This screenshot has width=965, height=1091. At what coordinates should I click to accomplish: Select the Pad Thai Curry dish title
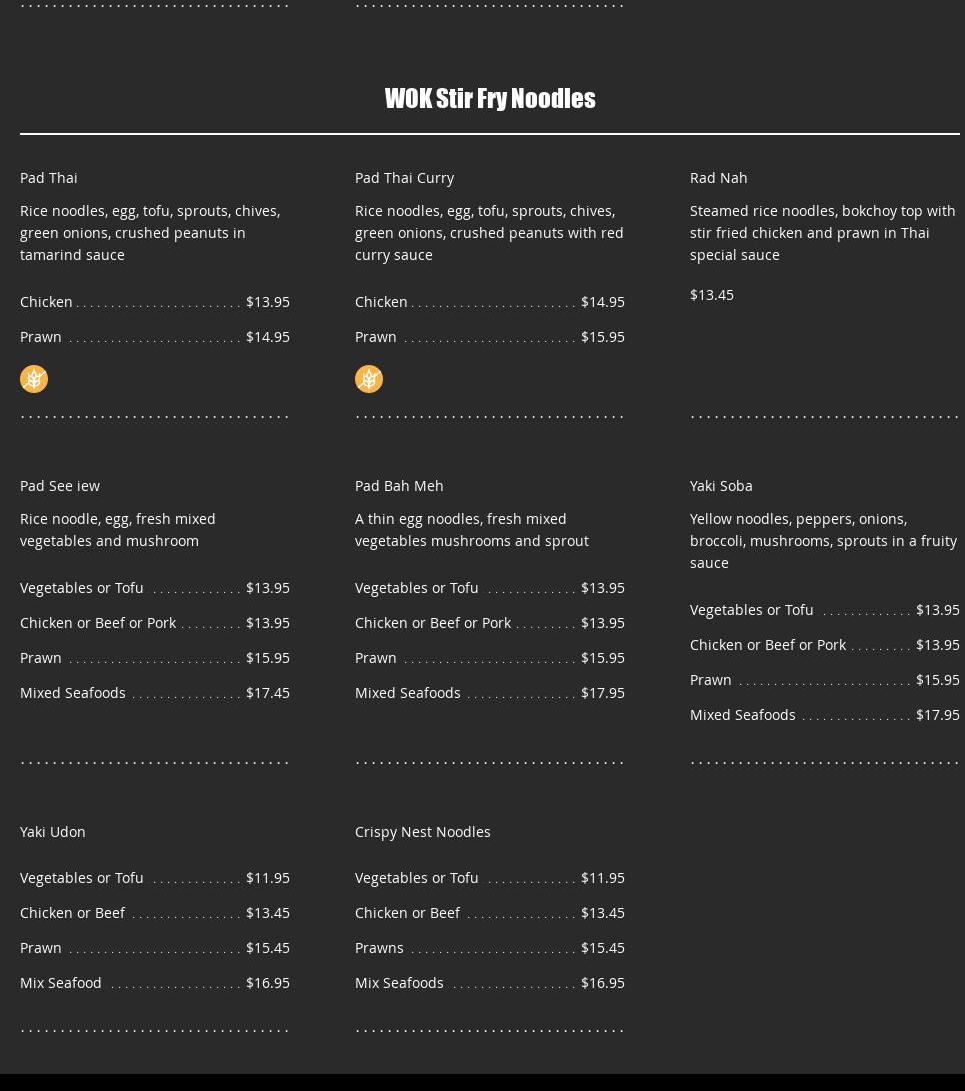point(404,178)
